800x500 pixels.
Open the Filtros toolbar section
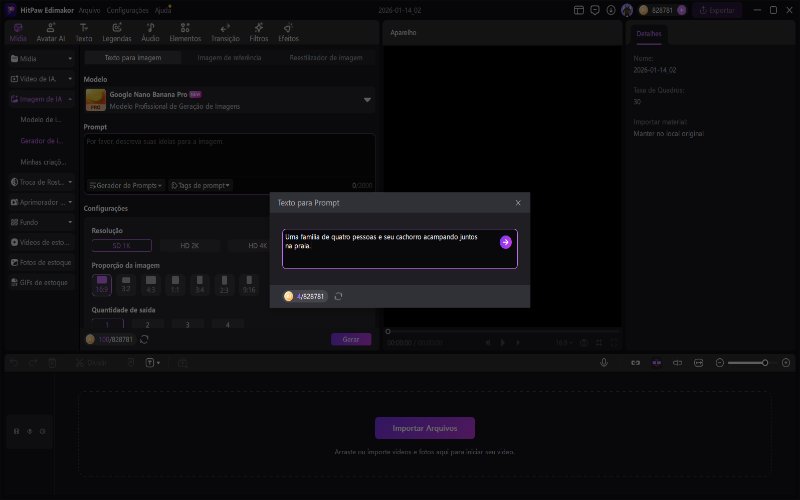(x=258, y=32)
